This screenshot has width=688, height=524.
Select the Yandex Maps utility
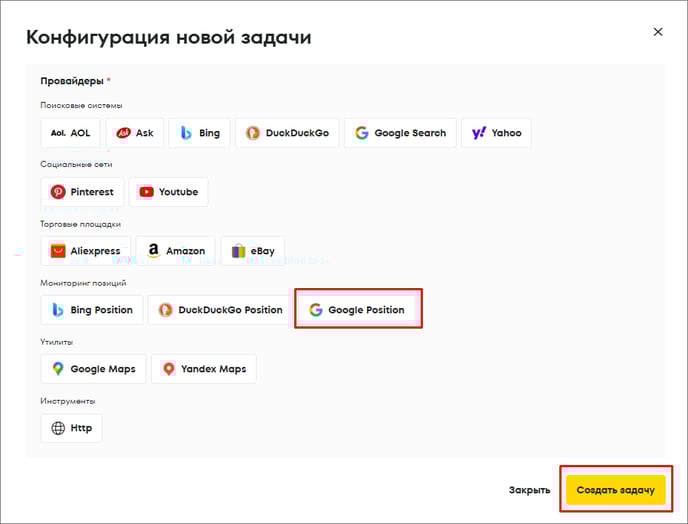pyautogui.click(x=204, y=369)
